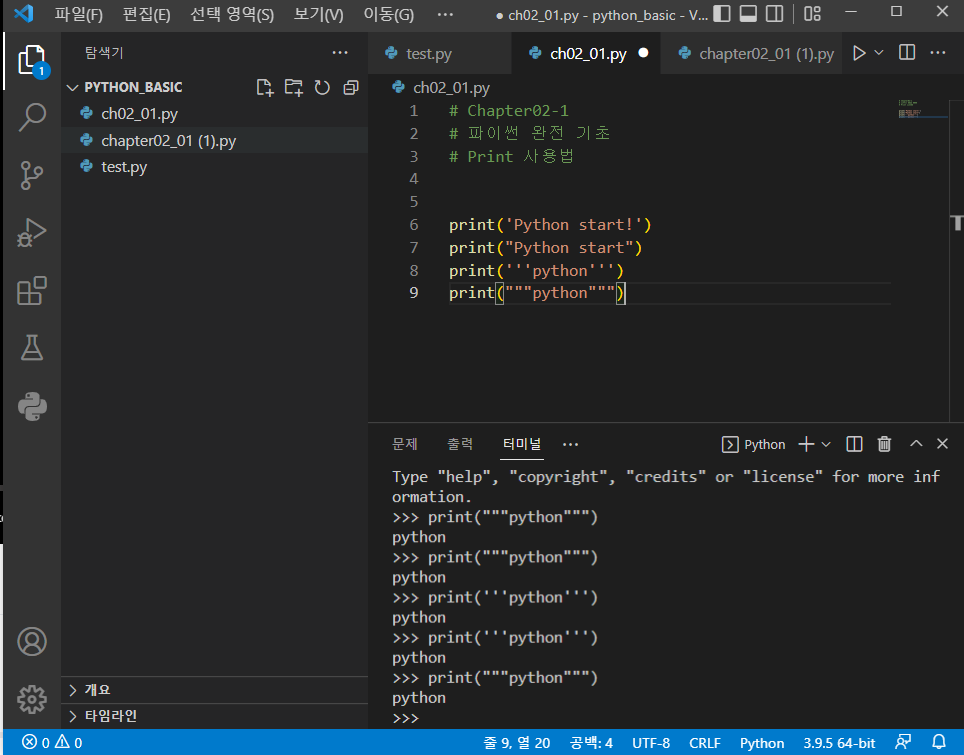The width and height of the screenshot is (964, 755).
Task: Maximize terminal panel with up chevron
Action: pyautogui.click(x=915, y=444)
